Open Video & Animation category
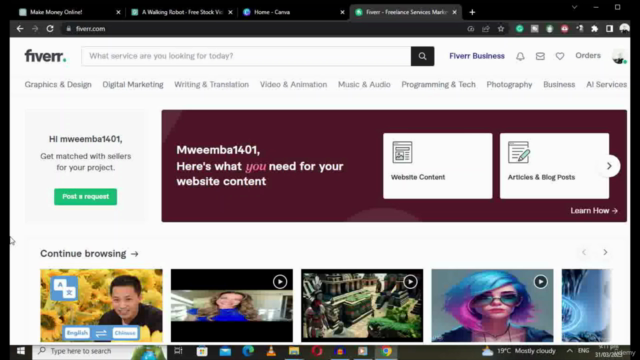Image resolution: width=640 pixels, height=360 pixels. tap(293, 84)
